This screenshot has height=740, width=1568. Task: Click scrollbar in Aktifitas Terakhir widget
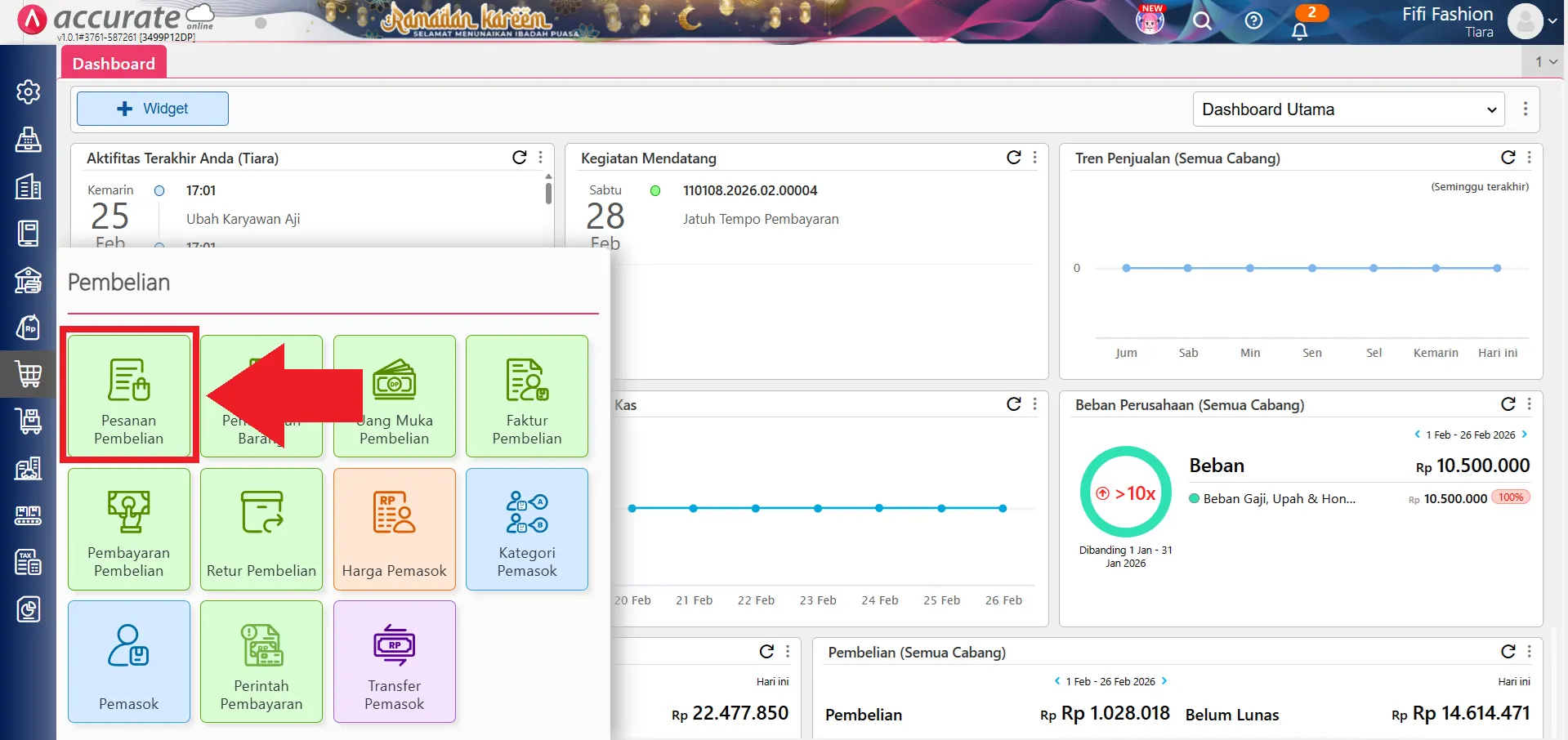tap(548, 193)
